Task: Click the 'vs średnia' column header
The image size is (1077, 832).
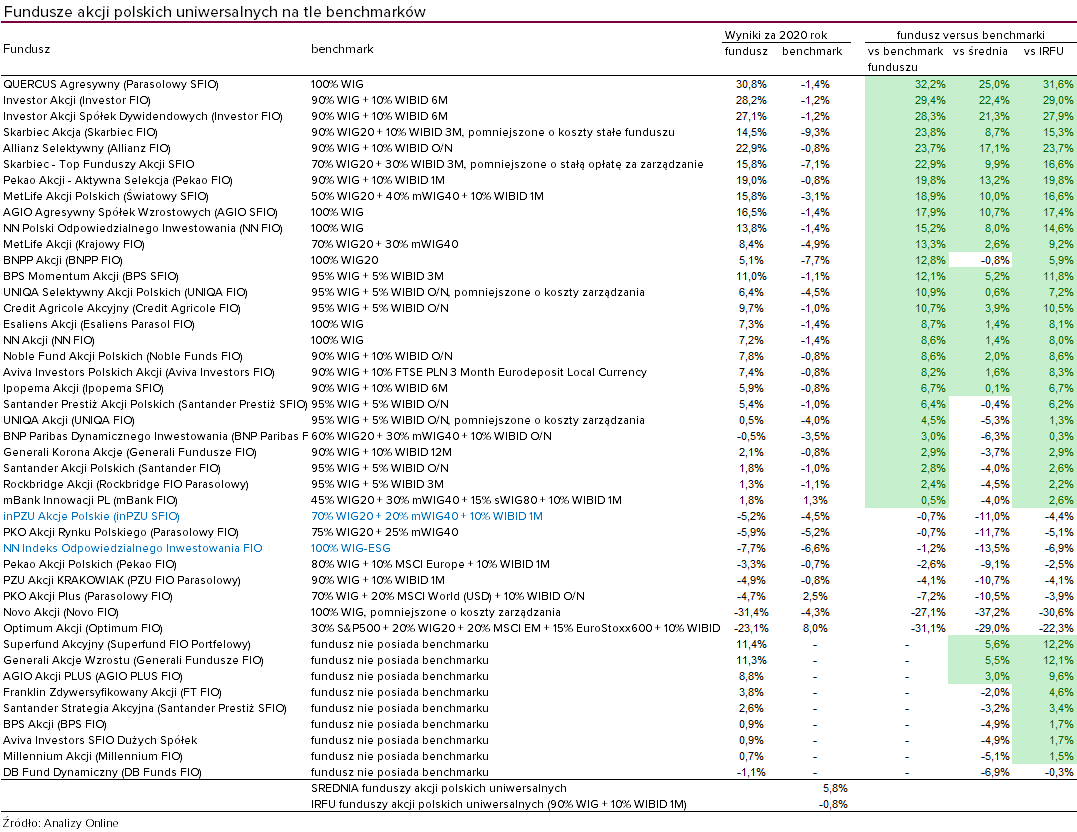Action: point(980,51)
